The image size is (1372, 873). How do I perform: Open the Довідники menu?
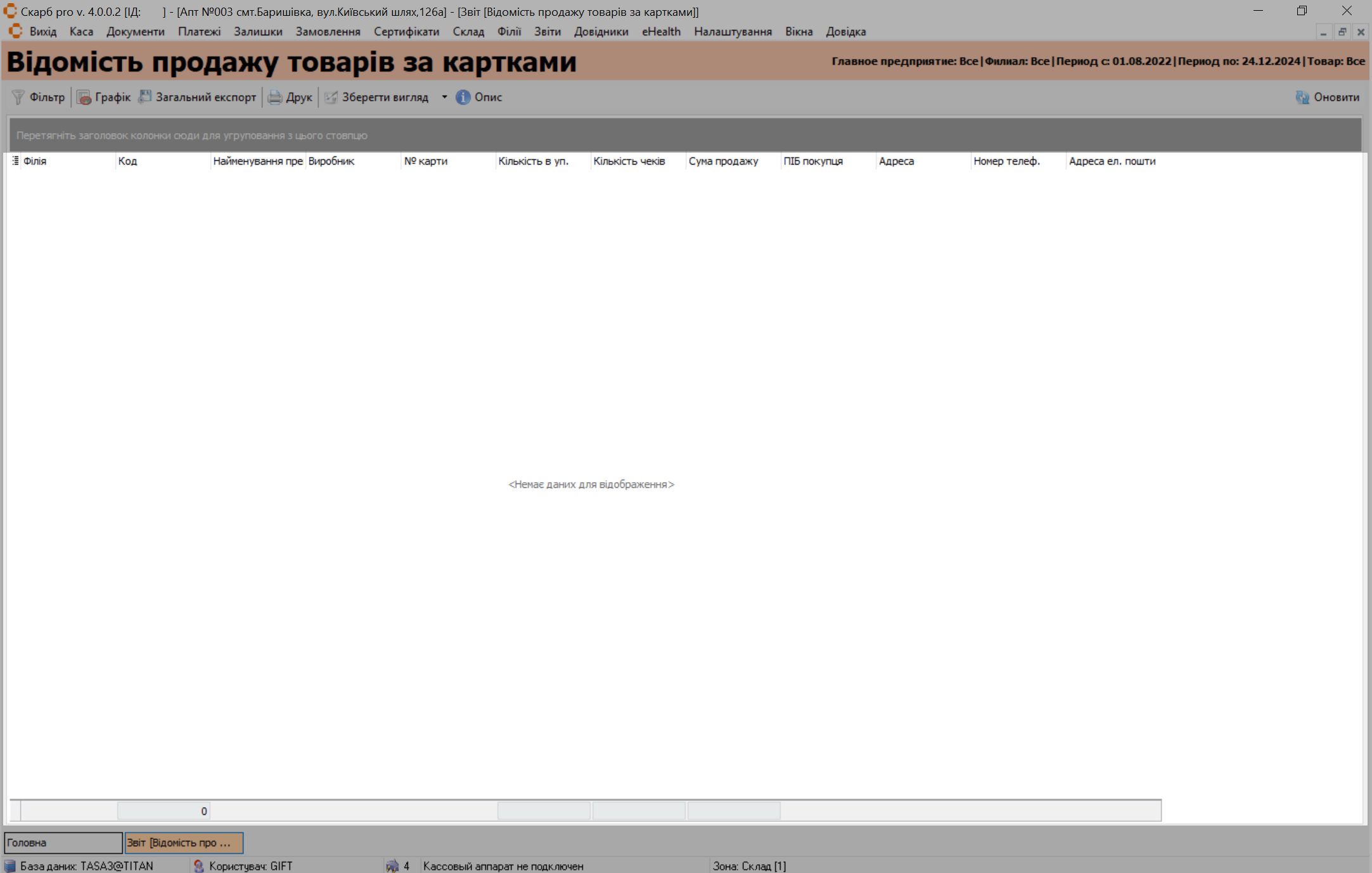pyautogui.click(x=601, y=32)
